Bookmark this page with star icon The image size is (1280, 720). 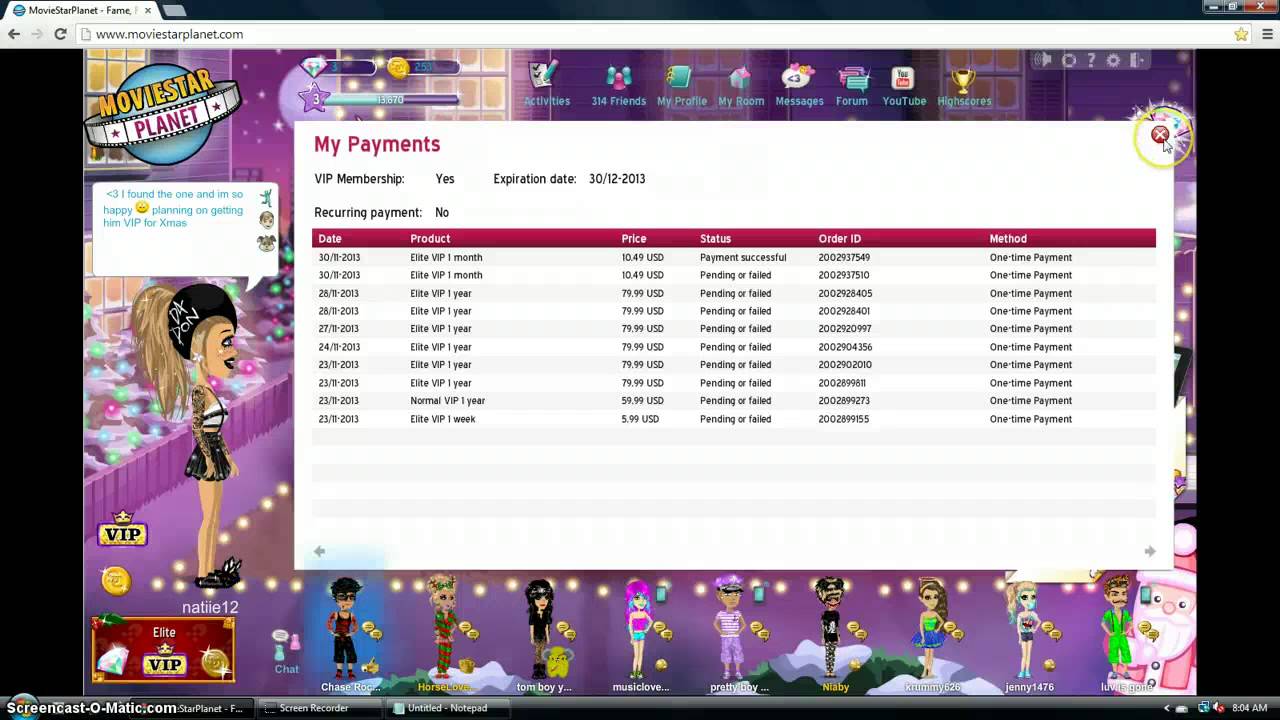coord(1241,34)
